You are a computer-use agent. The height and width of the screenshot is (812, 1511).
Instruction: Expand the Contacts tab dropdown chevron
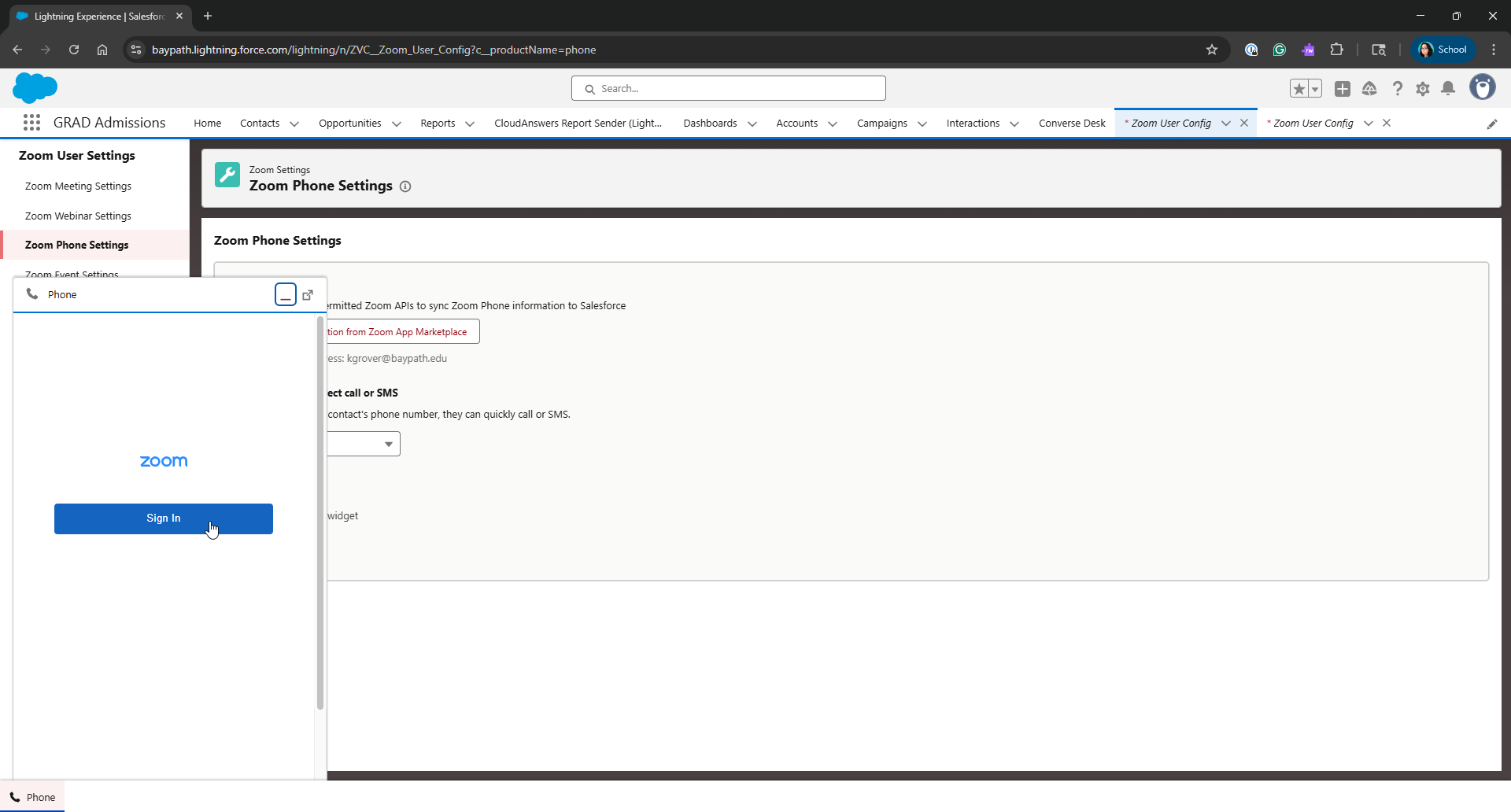tap(294, 124)
